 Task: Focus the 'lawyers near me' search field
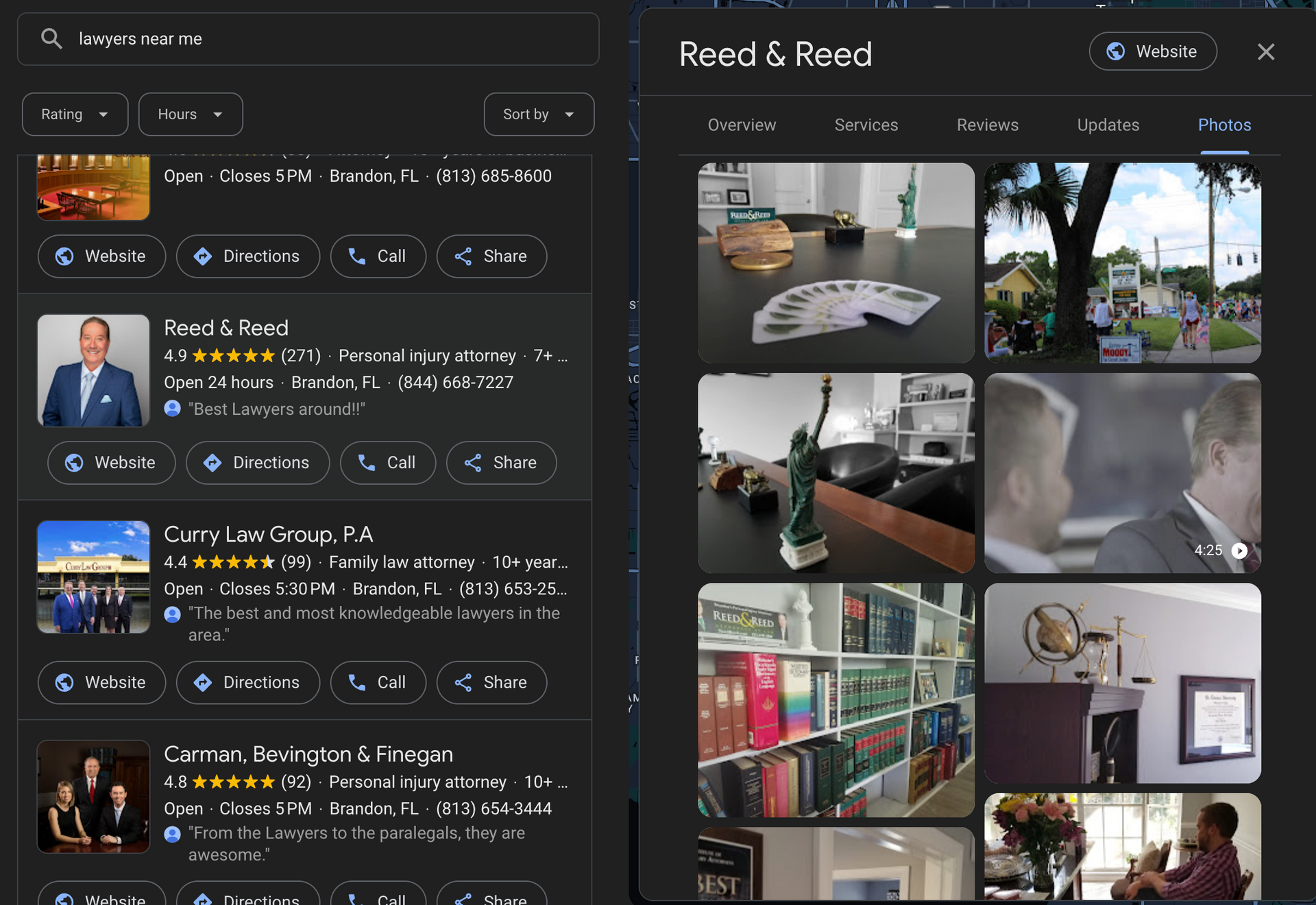pyautogui.click(x=308, y=39)
